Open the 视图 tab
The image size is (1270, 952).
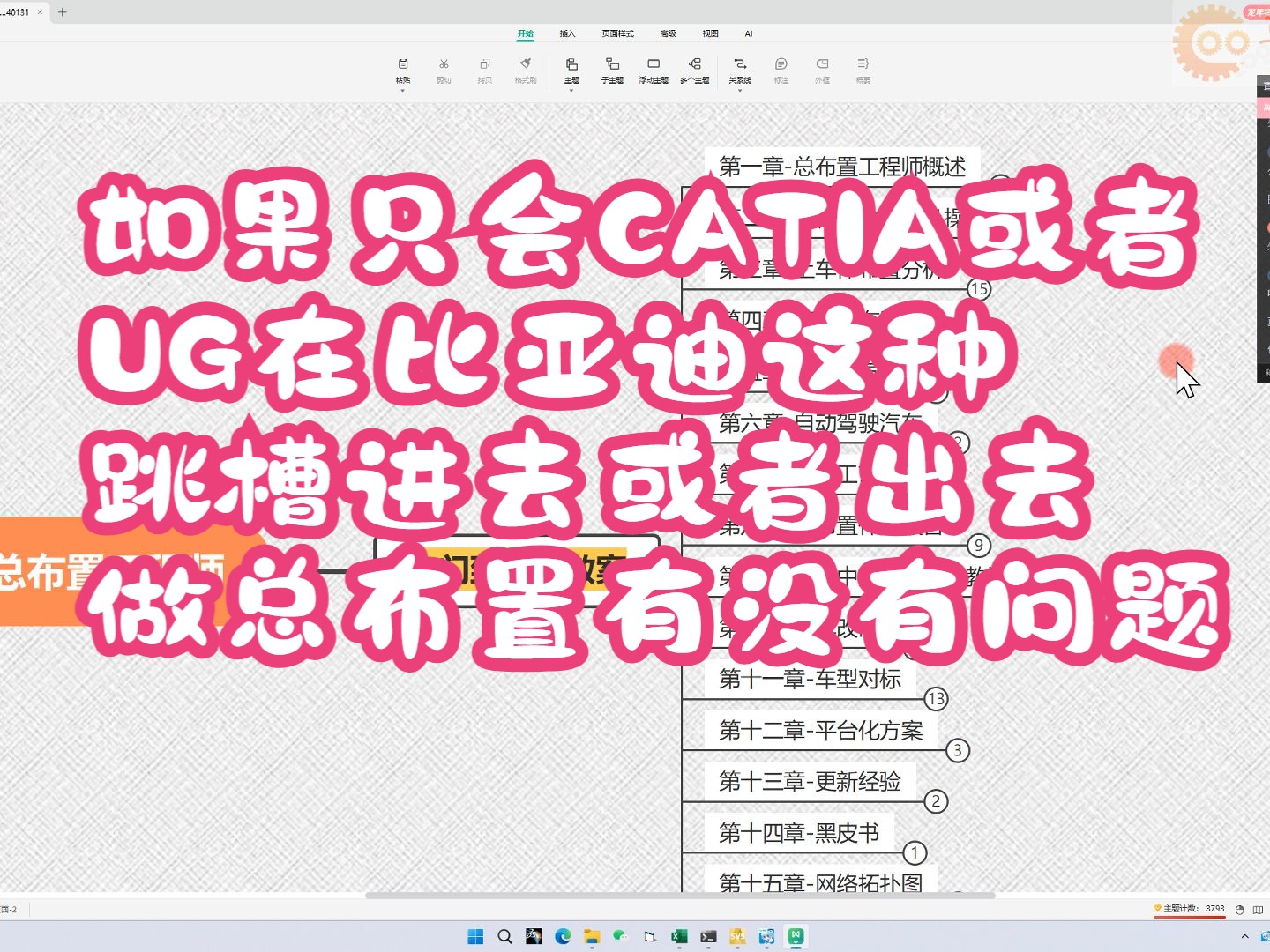[710, 33]
